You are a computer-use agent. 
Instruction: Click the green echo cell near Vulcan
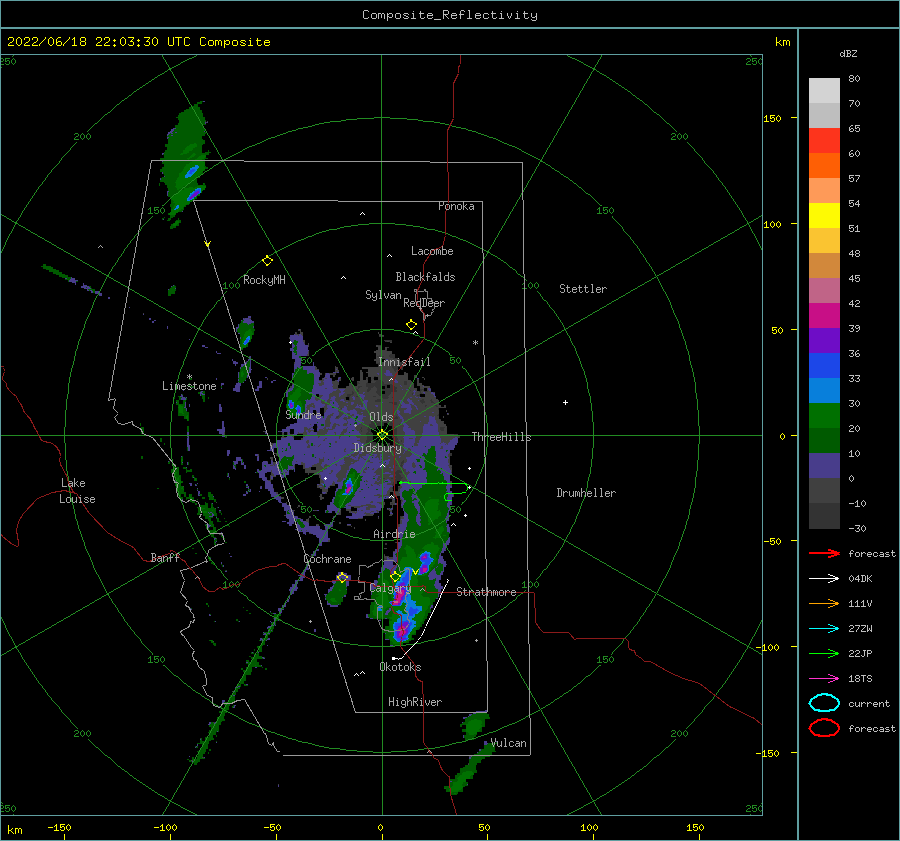(474, 726)
